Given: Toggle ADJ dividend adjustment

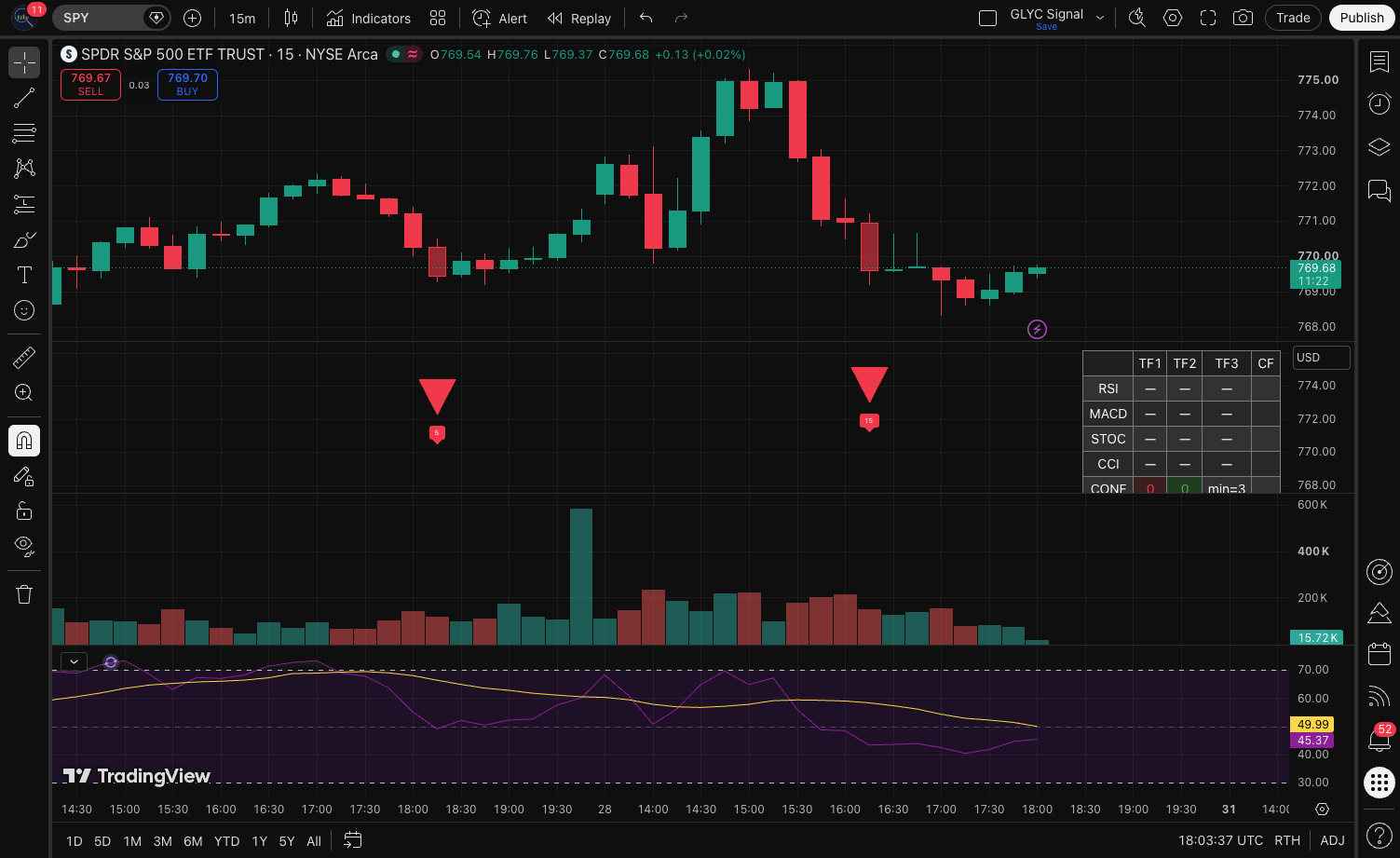Looking at the screenshot, I should coord(1332,840).
